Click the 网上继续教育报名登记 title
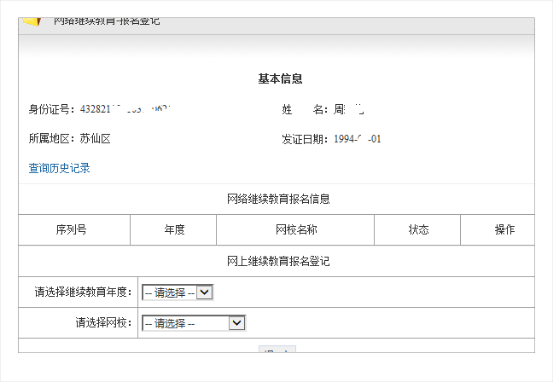This screenshot has height=382, width=553. (278, 261)
